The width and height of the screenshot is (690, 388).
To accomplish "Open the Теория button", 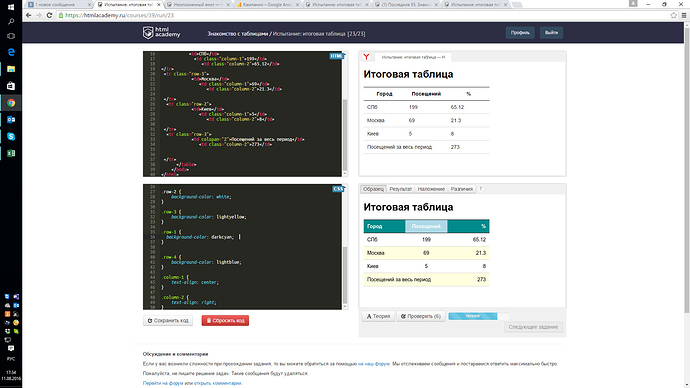I will (x=378, y=316).
